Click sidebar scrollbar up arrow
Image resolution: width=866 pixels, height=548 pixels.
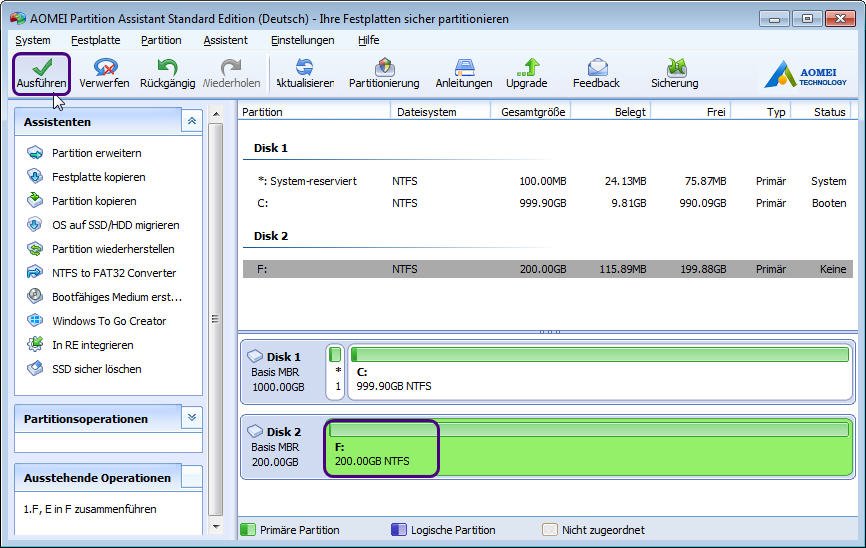coord(216,114)
